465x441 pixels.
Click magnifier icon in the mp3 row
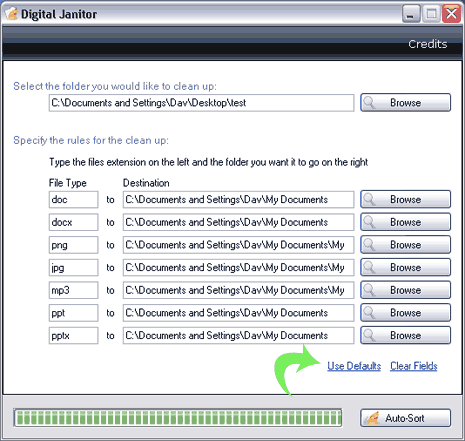point(369,290)
